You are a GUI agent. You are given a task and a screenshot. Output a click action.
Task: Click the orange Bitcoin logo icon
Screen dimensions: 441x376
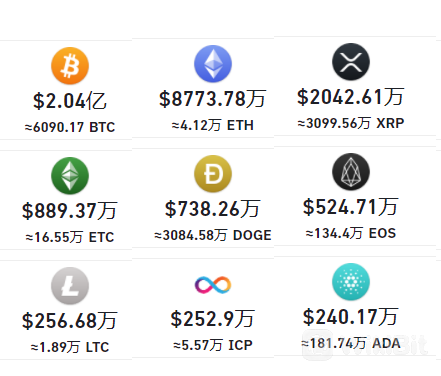coord(70,66)
